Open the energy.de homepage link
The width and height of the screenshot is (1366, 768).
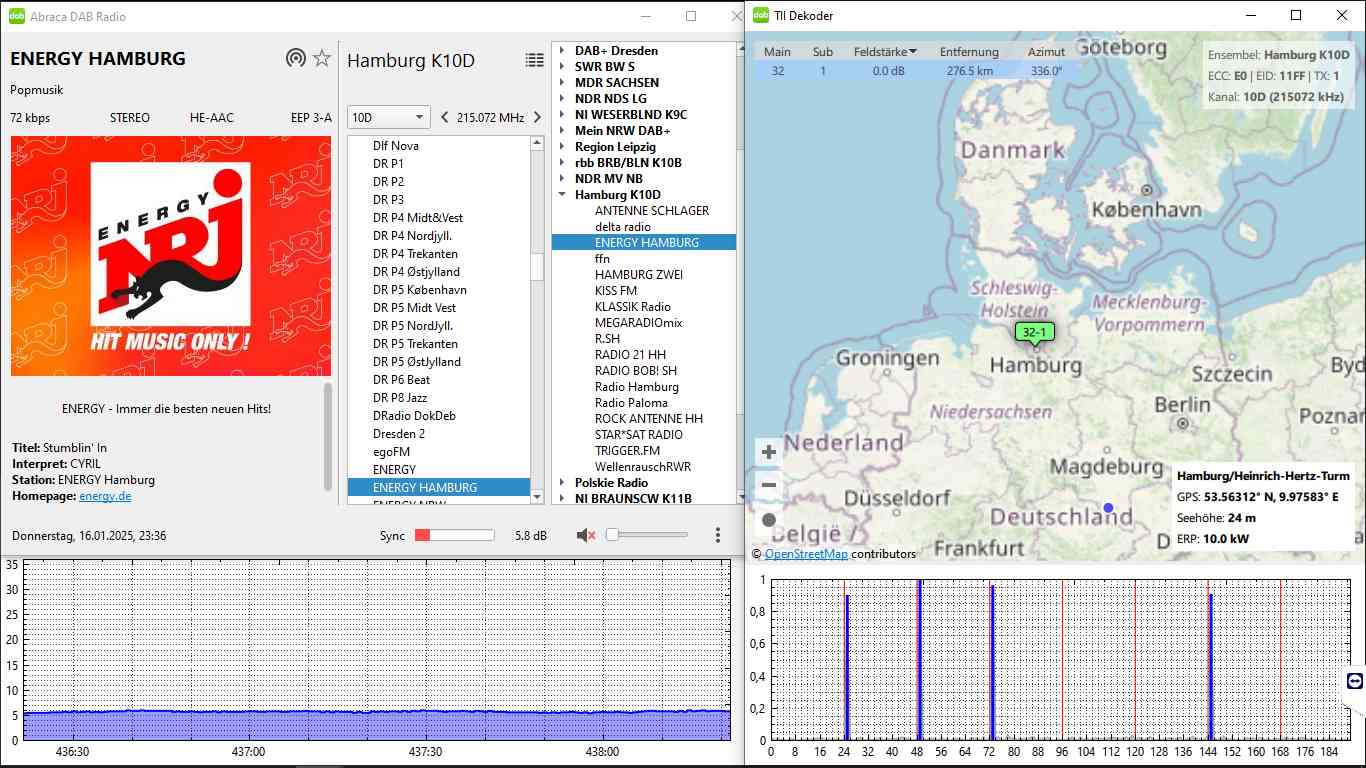click(x=105, y=496)
